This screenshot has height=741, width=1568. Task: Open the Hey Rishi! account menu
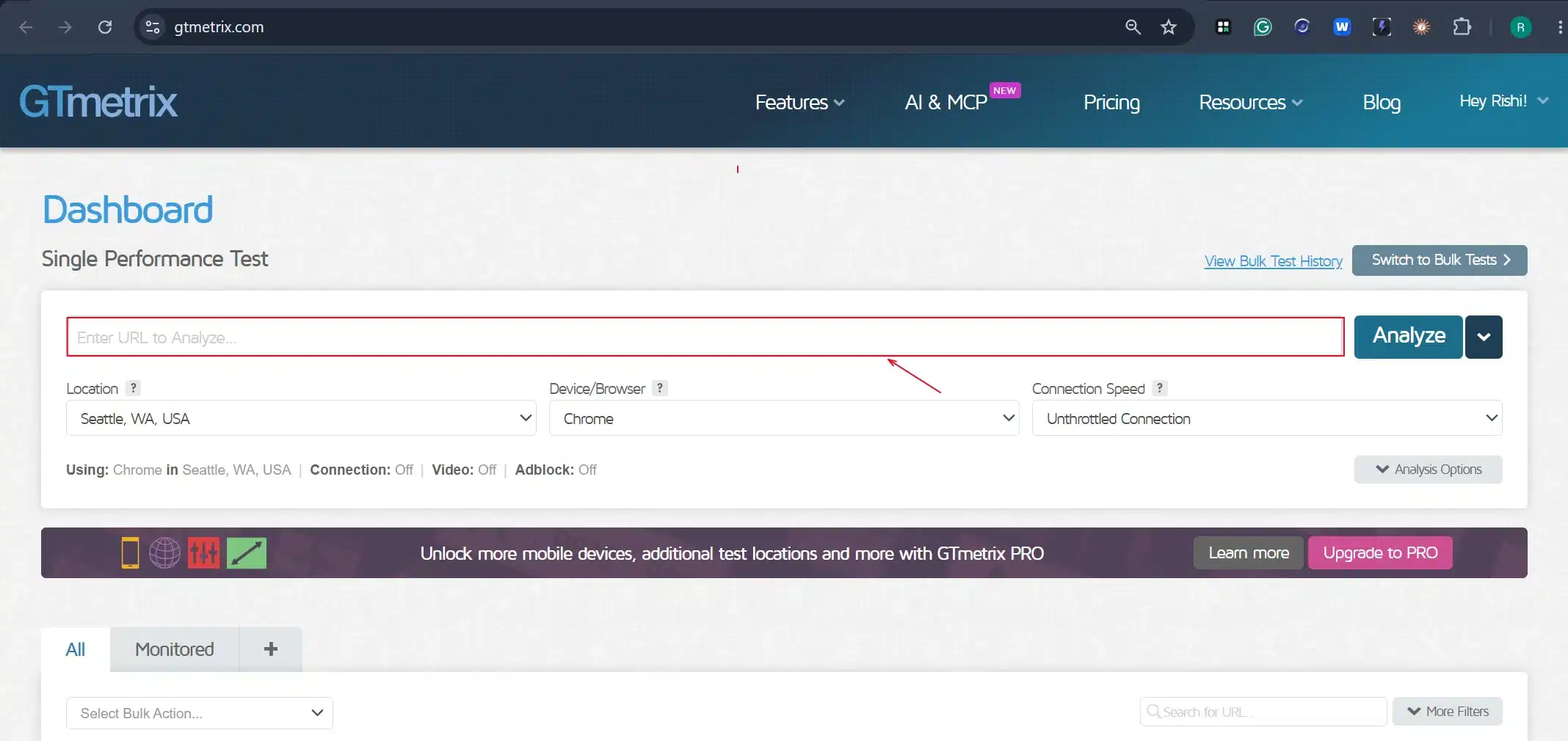coord(1503,101)
